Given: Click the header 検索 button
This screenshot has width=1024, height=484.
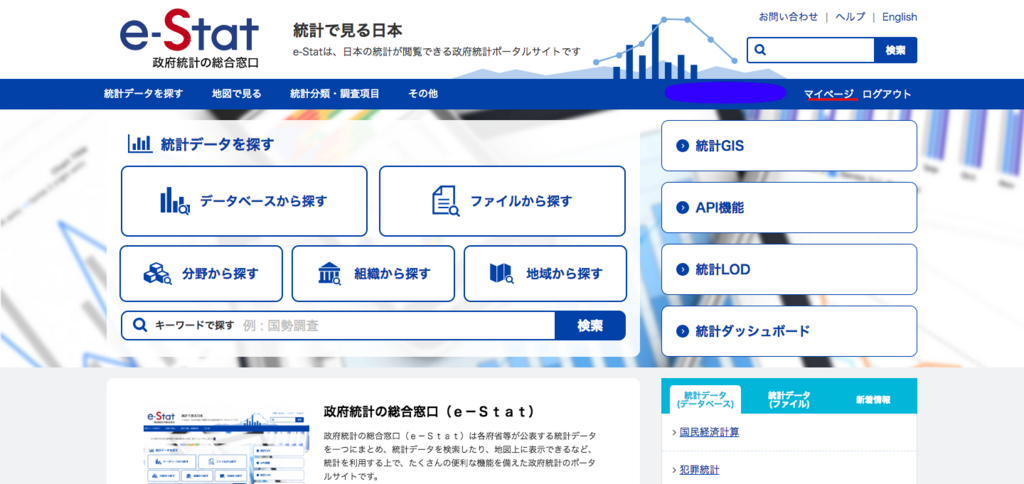Looking at the screenshot, I should click(895, 50).
